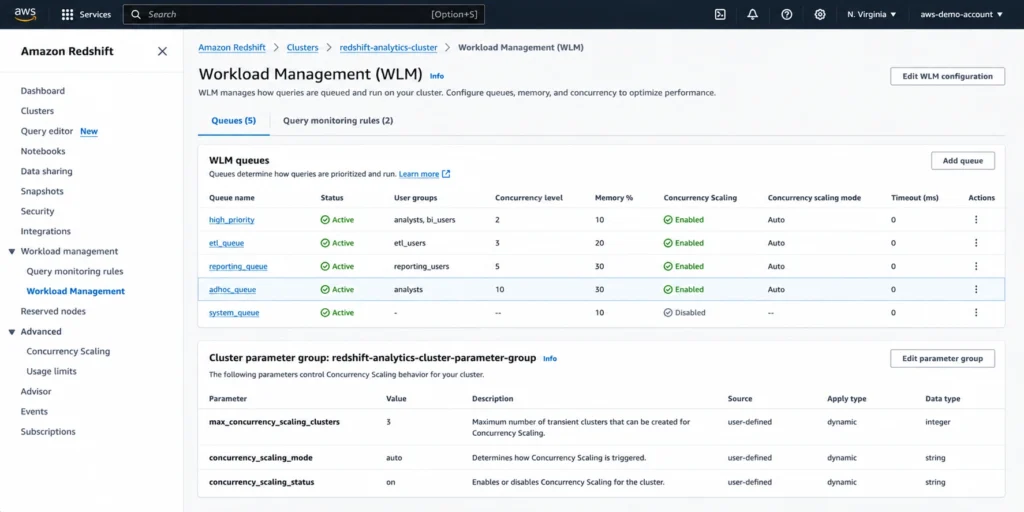Click the concurrency_scaling_mode parameter name
The image size is (1024, 512).
click(261, 458)
